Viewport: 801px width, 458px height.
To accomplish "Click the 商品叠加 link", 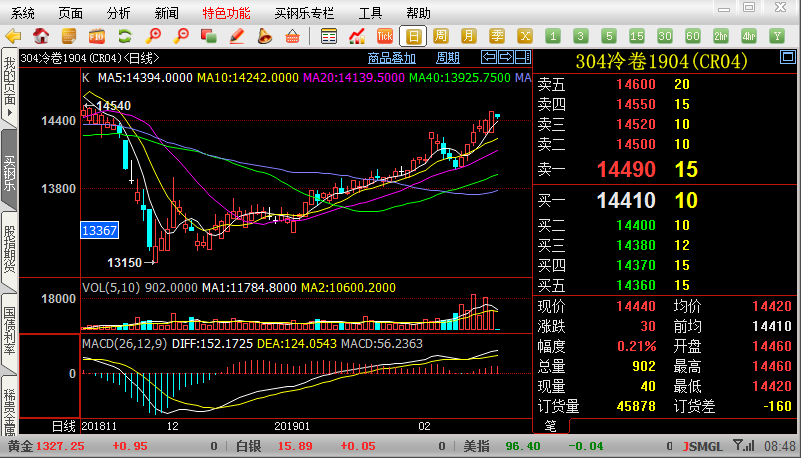I will click(x=392, y=57).
